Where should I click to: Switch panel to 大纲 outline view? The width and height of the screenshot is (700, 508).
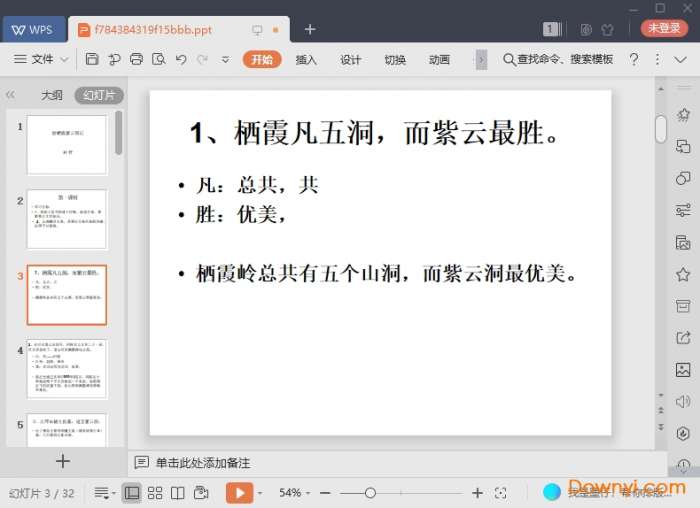click(52, 96)
